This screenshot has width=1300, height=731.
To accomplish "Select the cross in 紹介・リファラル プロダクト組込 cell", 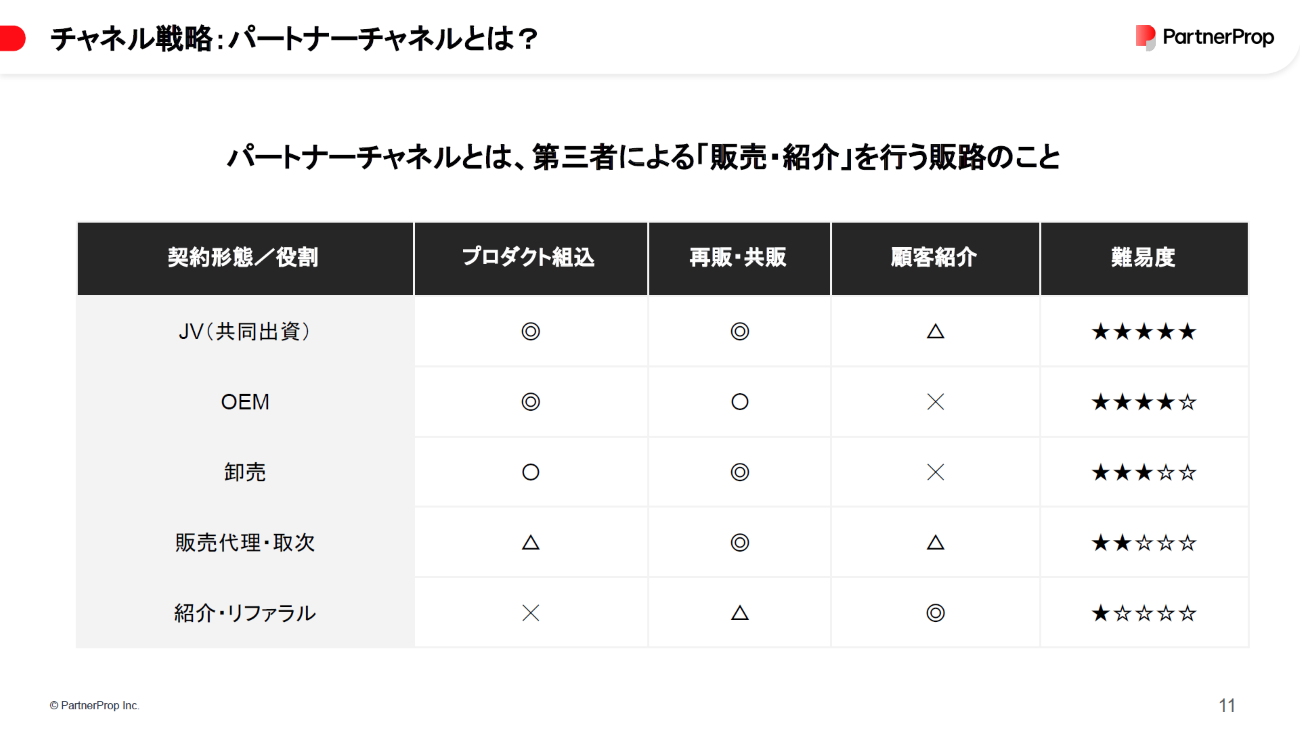I will (x=531, y=613).
